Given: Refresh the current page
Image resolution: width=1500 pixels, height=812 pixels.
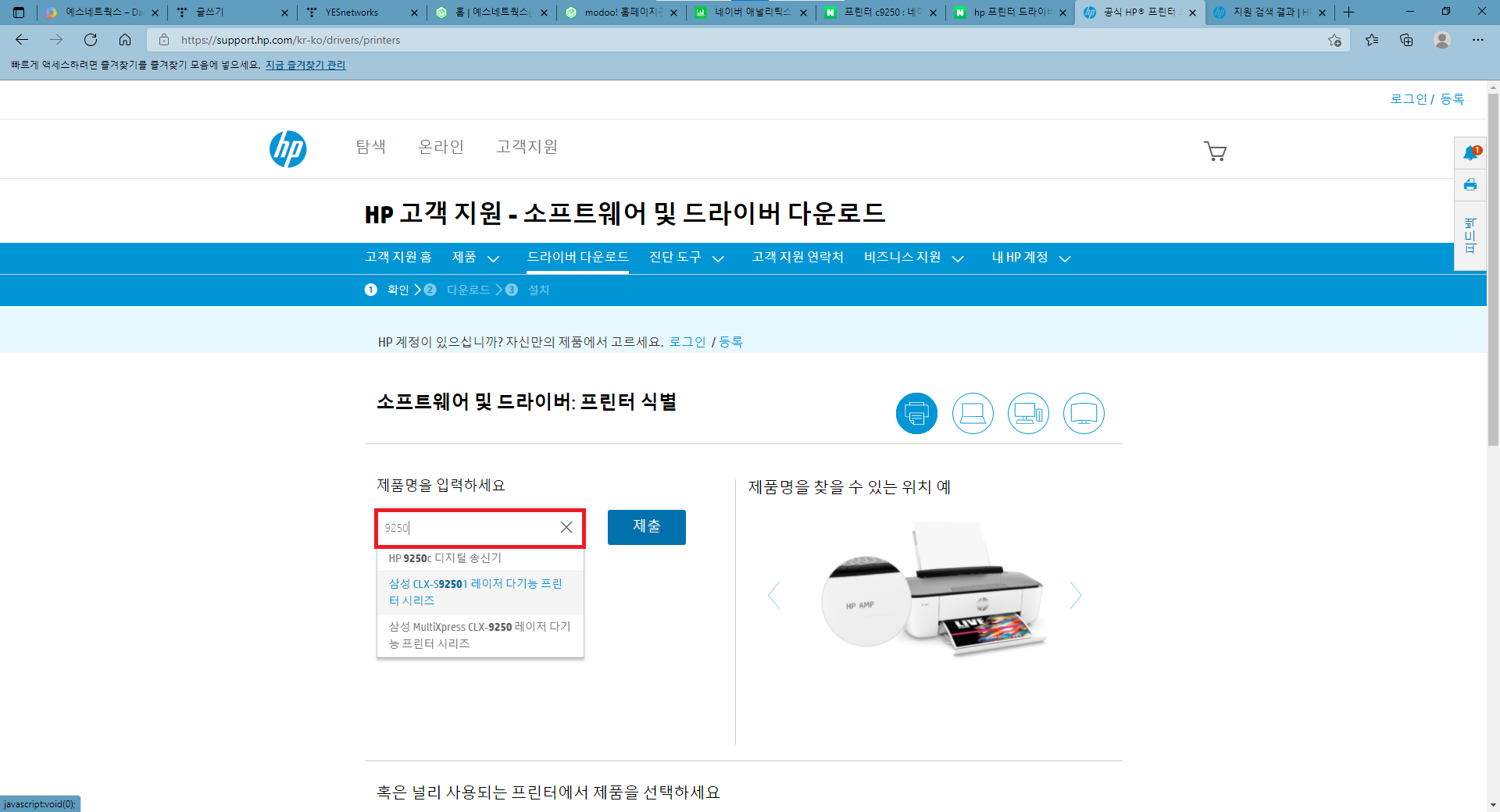Looking at the screenshot, I should (91, 40).
